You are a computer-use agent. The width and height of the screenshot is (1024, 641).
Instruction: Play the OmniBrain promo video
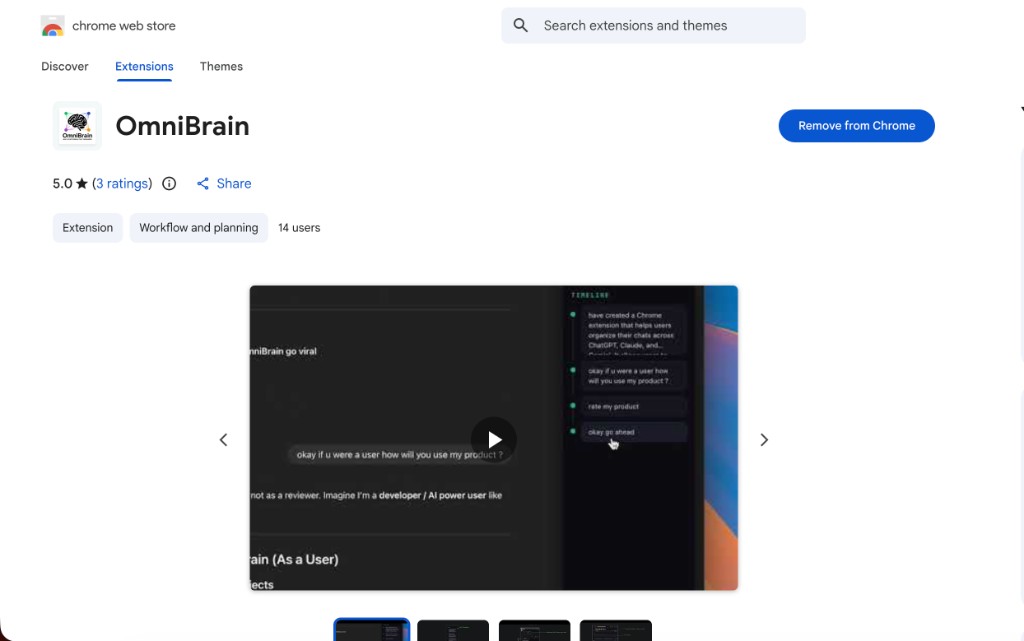tap(494, 439)
